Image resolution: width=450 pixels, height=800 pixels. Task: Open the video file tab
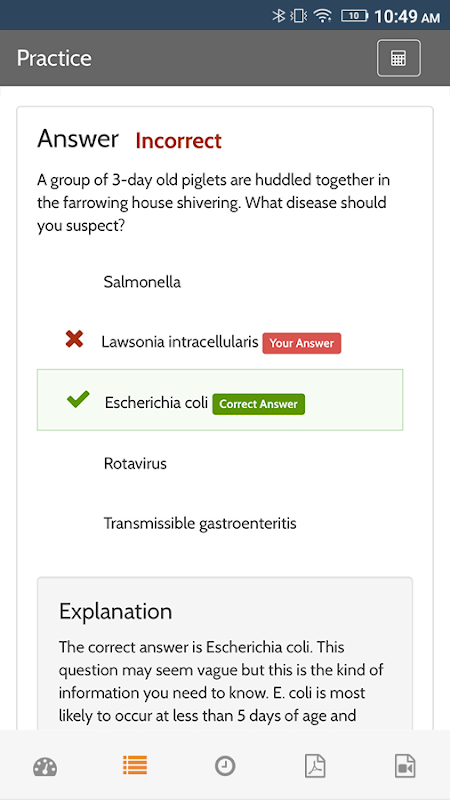point(405,766)
